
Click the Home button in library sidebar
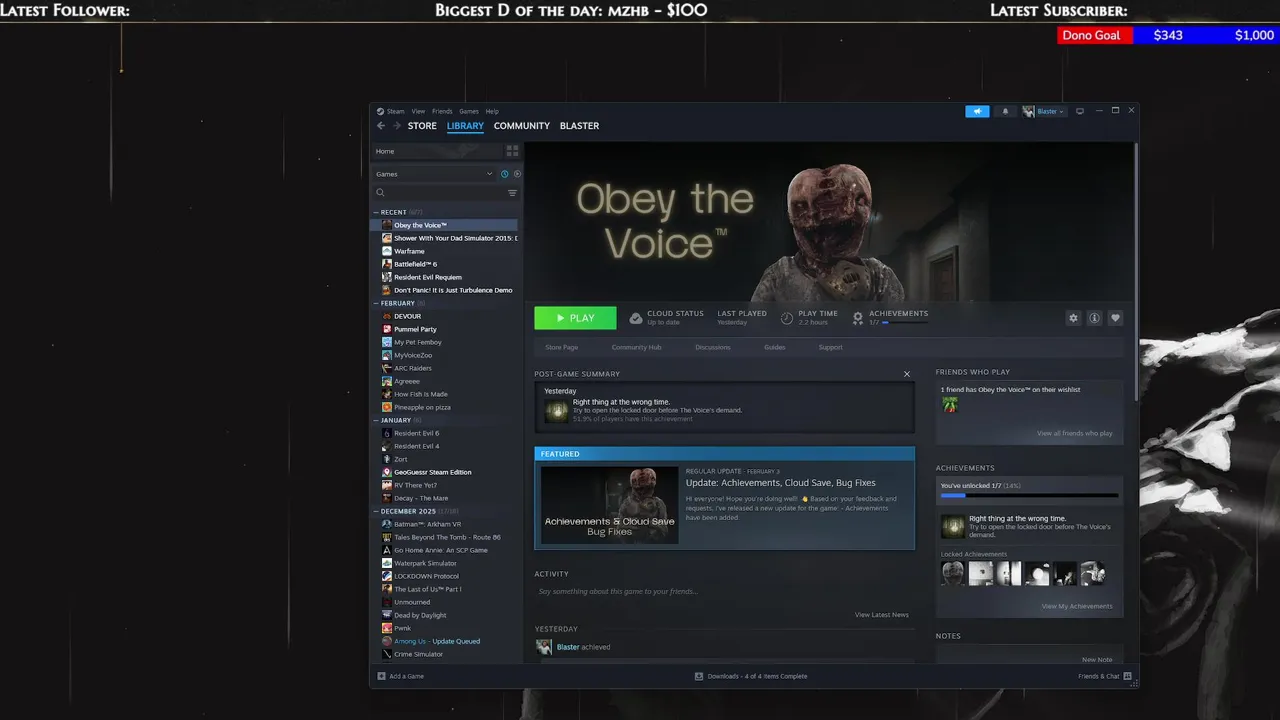[x=437, y=151]
